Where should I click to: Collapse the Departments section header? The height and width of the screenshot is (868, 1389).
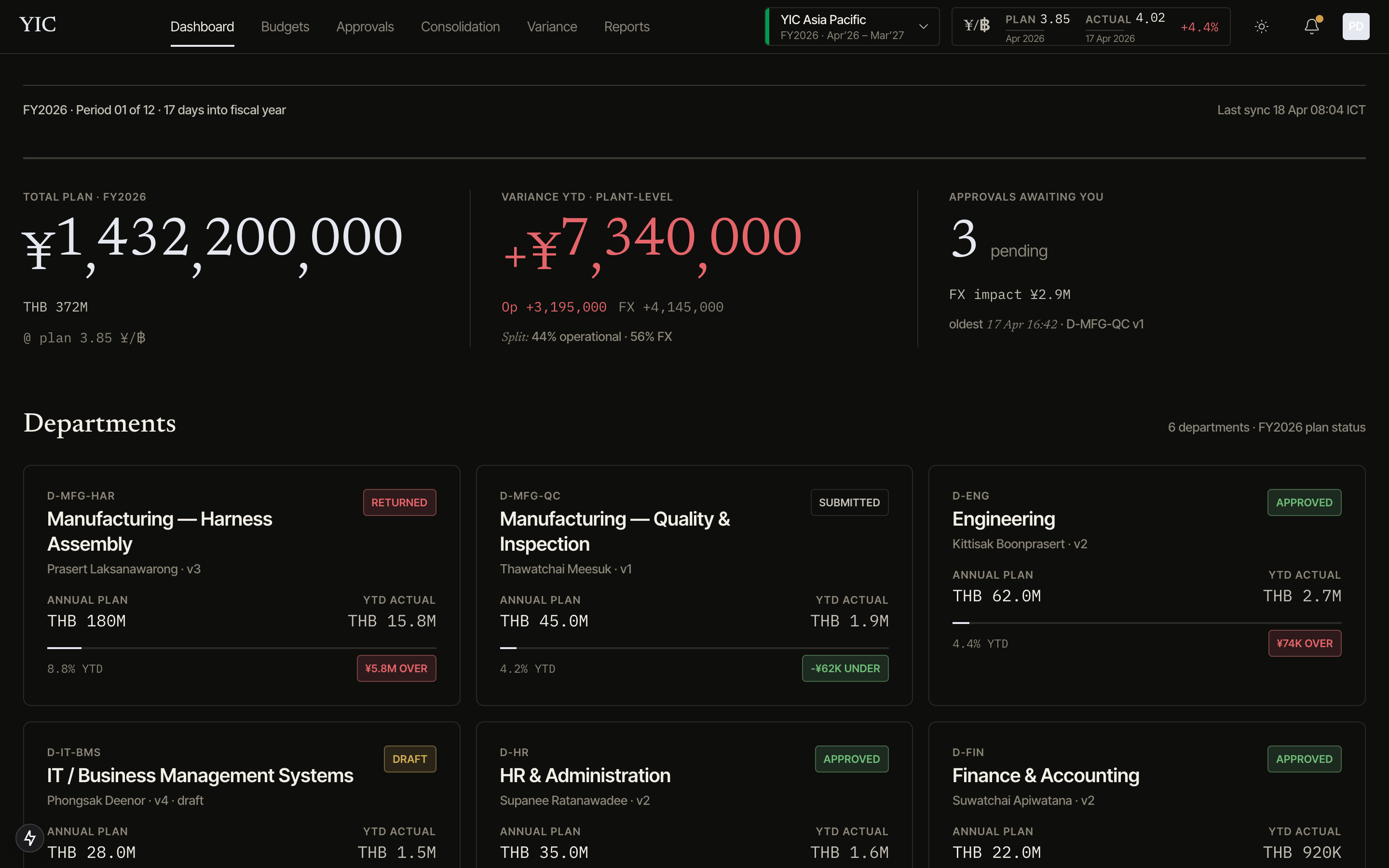coord(99,424)
